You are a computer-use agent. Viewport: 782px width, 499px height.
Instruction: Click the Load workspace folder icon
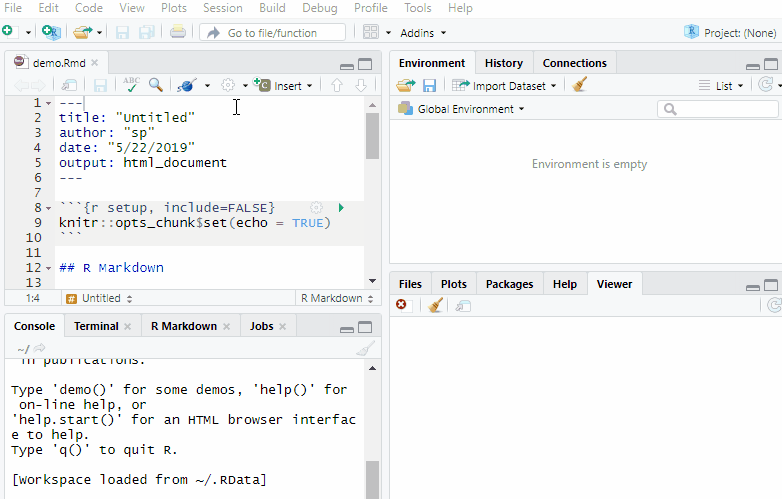406,85
